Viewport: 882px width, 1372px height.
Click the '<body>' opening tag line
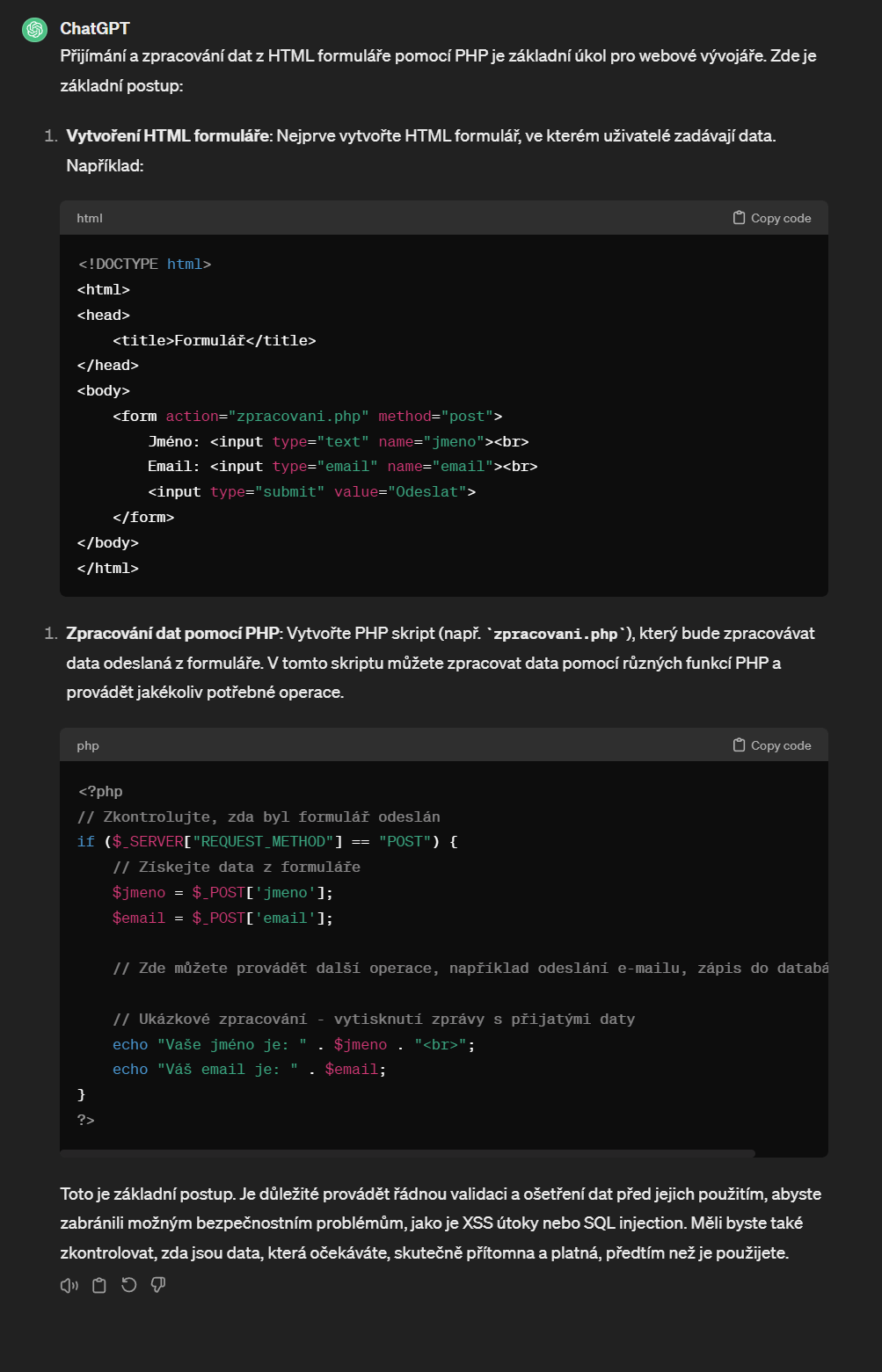[x=104, y=390]
